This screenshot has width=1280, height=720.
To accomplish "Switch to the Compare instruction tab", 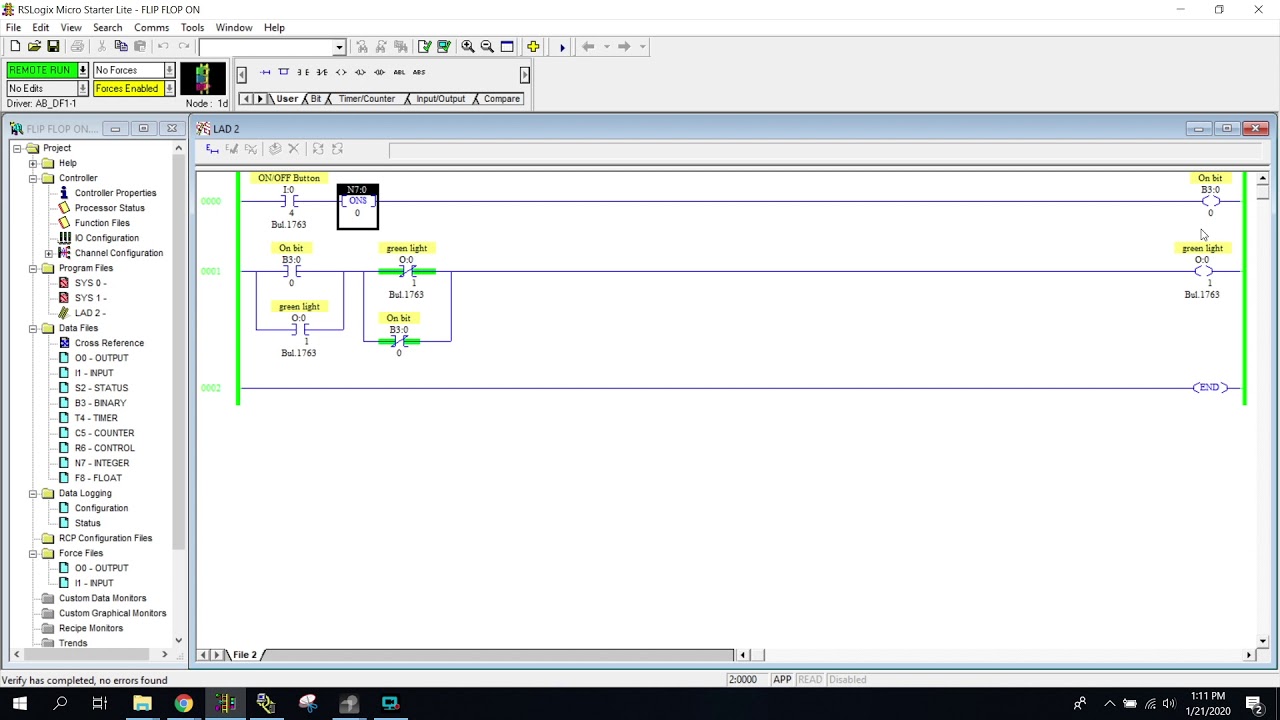I will tap(501, 99).
